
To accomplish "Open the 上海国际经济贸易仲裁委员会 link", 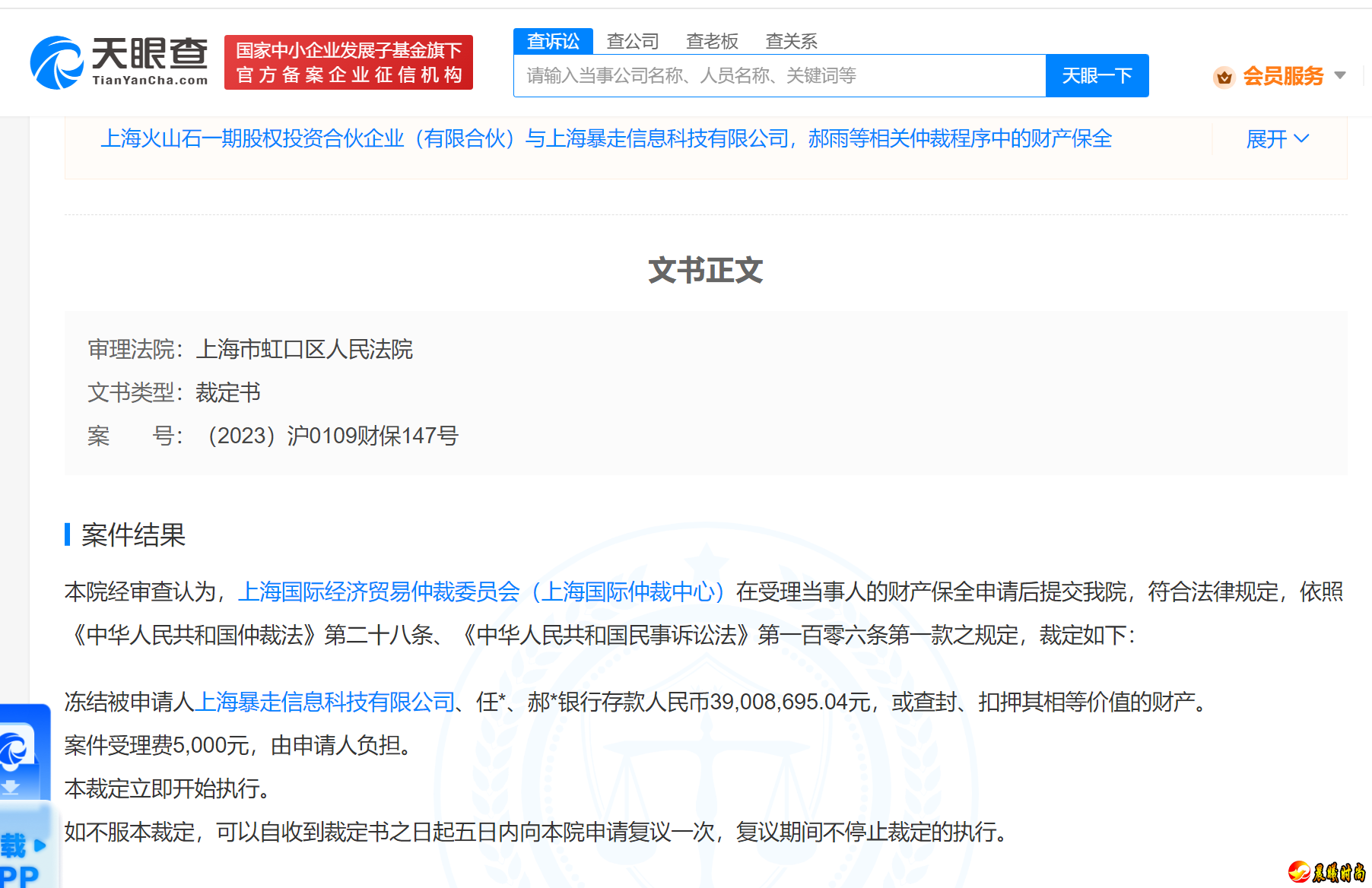I will 482,591.
